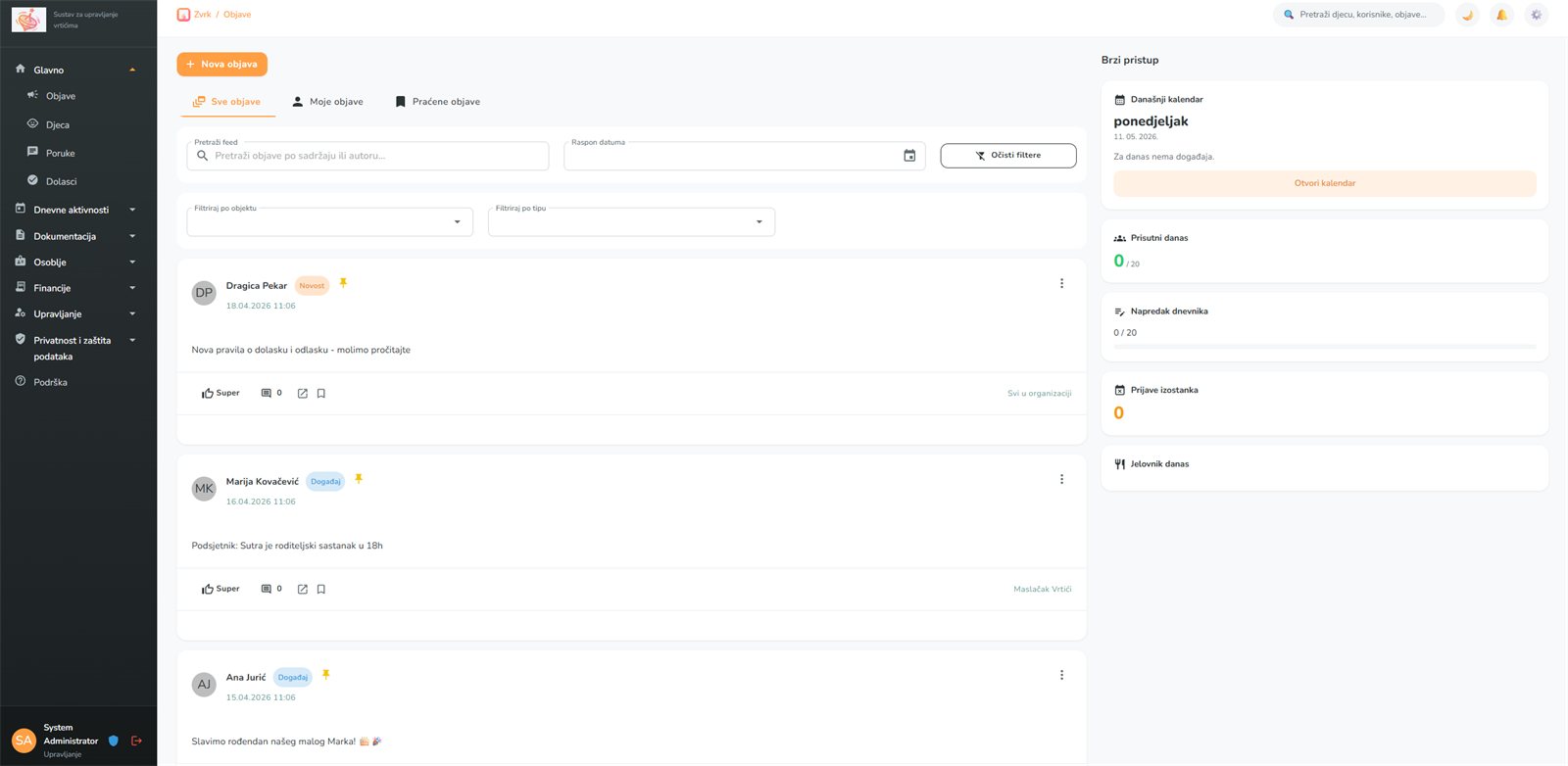The width and height of the screenshot is (1568, 766).
Task: Collapse the Glavno sidebar section
Action: tap(78, 70)
